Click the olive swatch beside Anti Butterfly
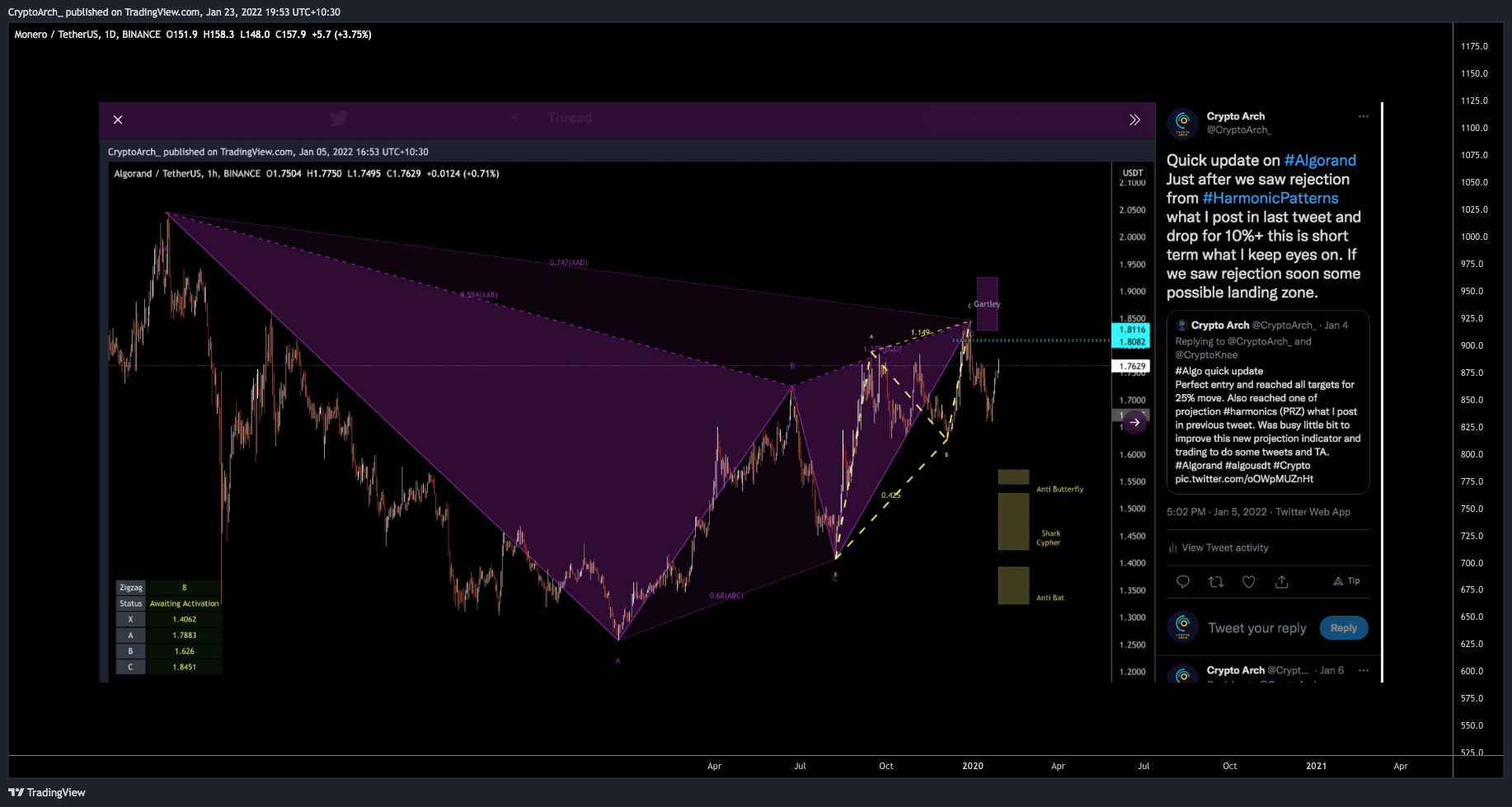Viewport: 1512px width, 807px height. (1013, 476)
